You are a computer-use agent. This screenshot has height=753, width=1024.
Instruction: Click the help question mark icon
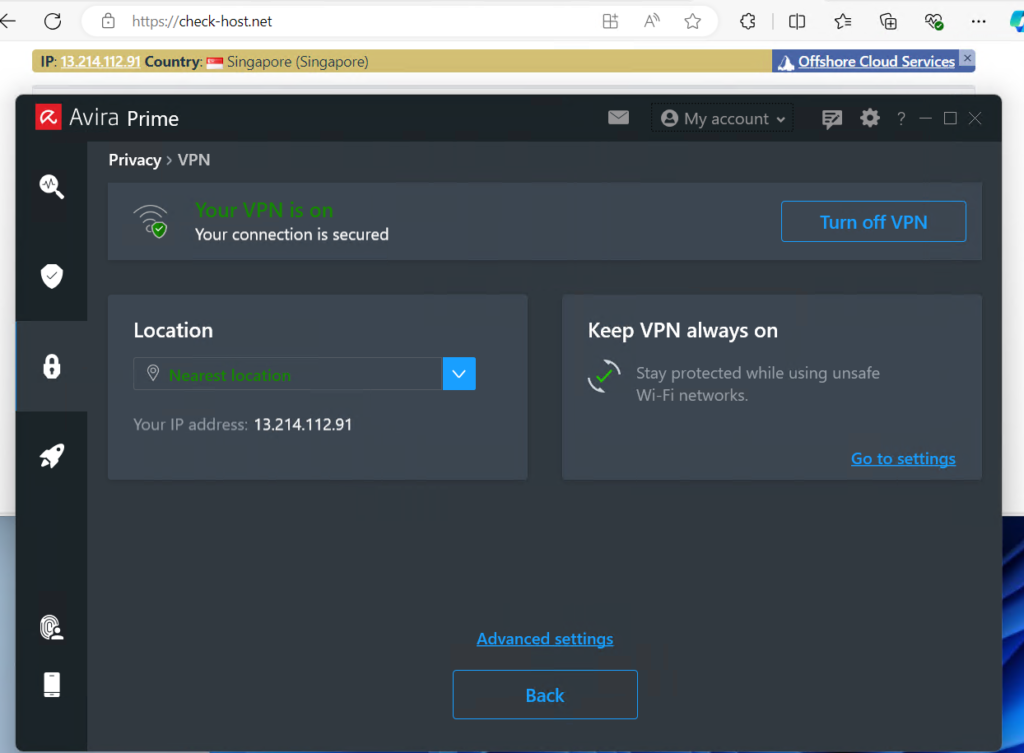(x=901, y=118)
